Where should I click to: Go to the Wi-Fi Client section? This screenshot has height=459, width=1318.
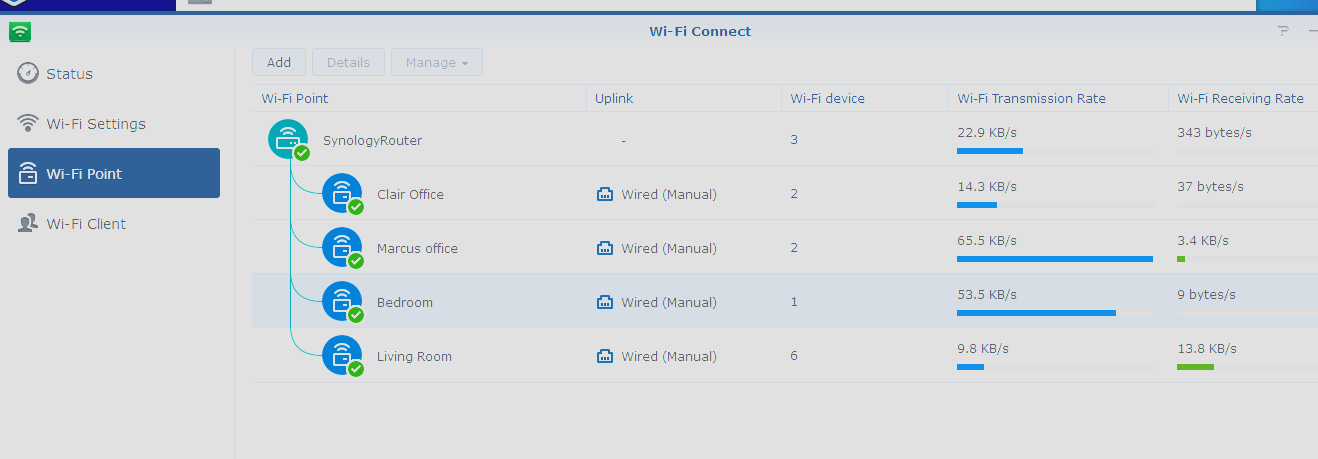(86, 224)
